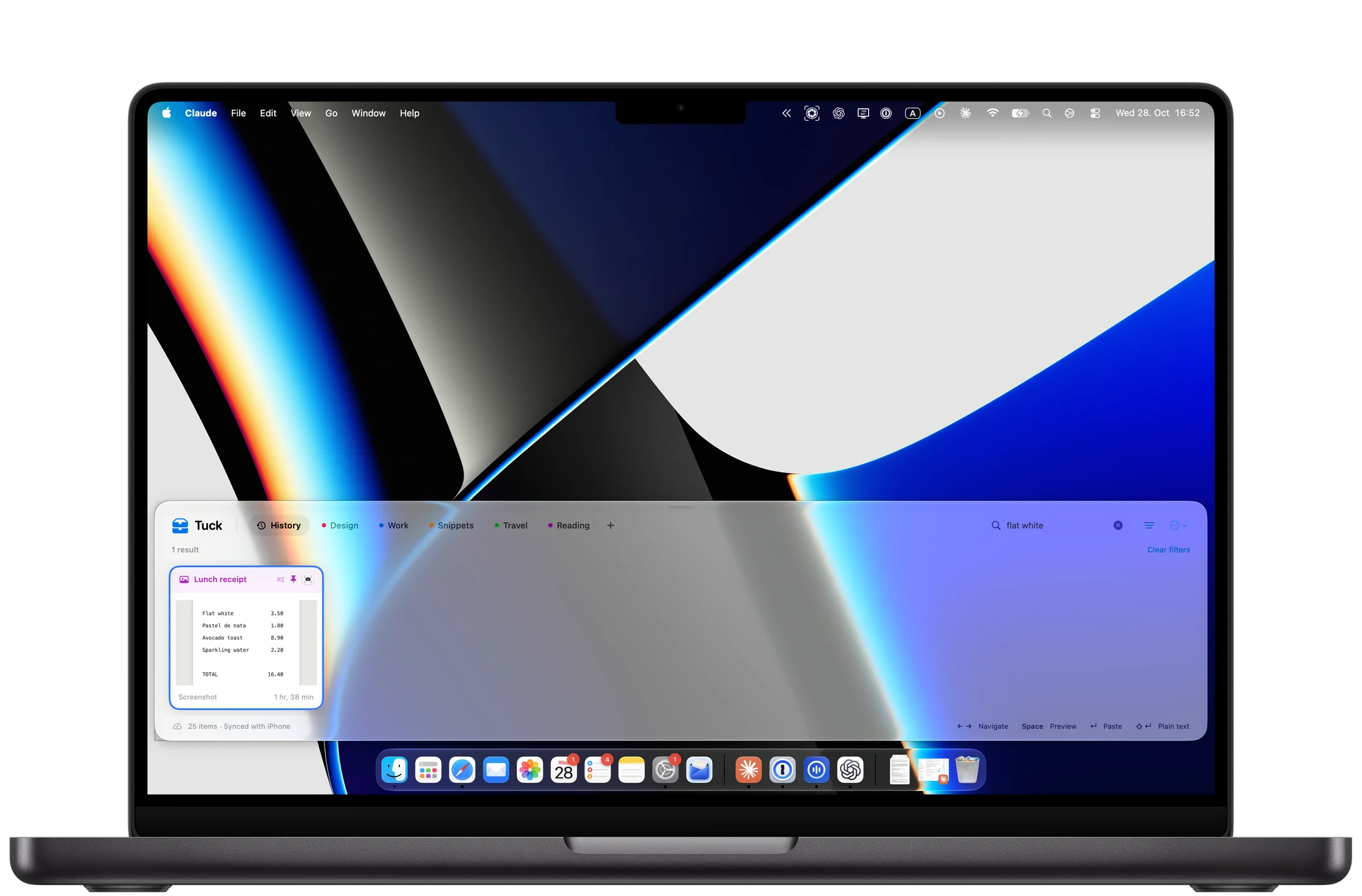
Task: Open Photos in the Dock
Action: coord(530,770)
